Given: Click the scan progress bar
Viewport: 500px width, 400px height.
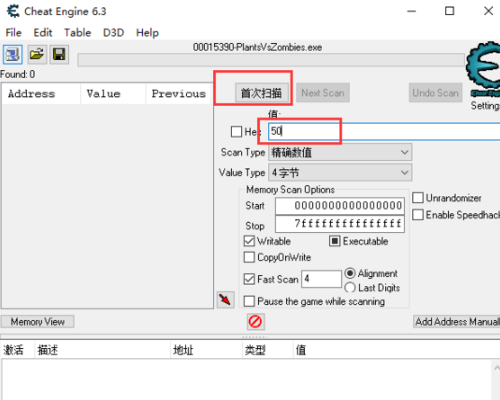Looking at the screenshot, I should click(x=271, y=60).
